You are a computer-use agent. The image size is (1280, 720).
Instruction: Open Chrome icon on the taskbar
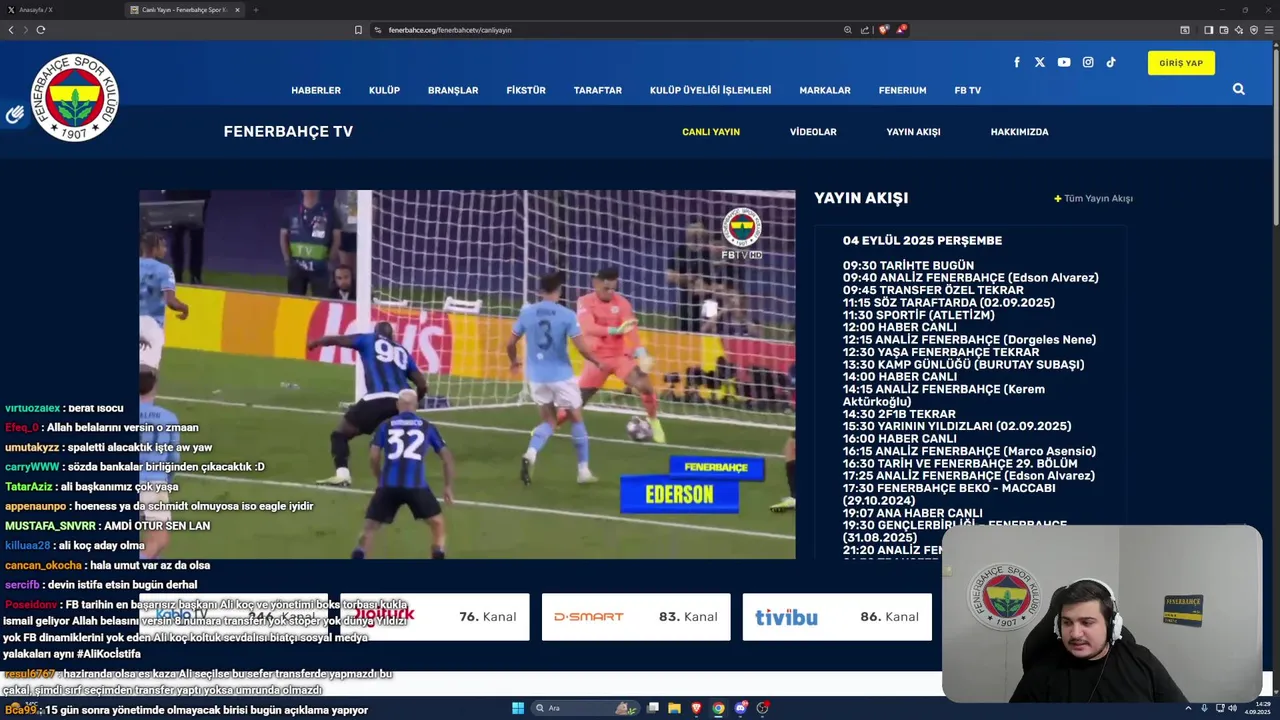click(x=718, y=708)
